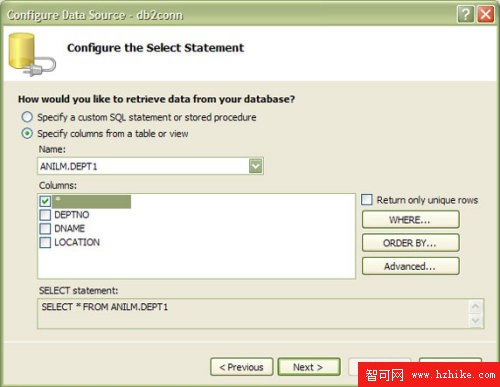
Task: Click the help question mark icon
Action: point(465,14)
